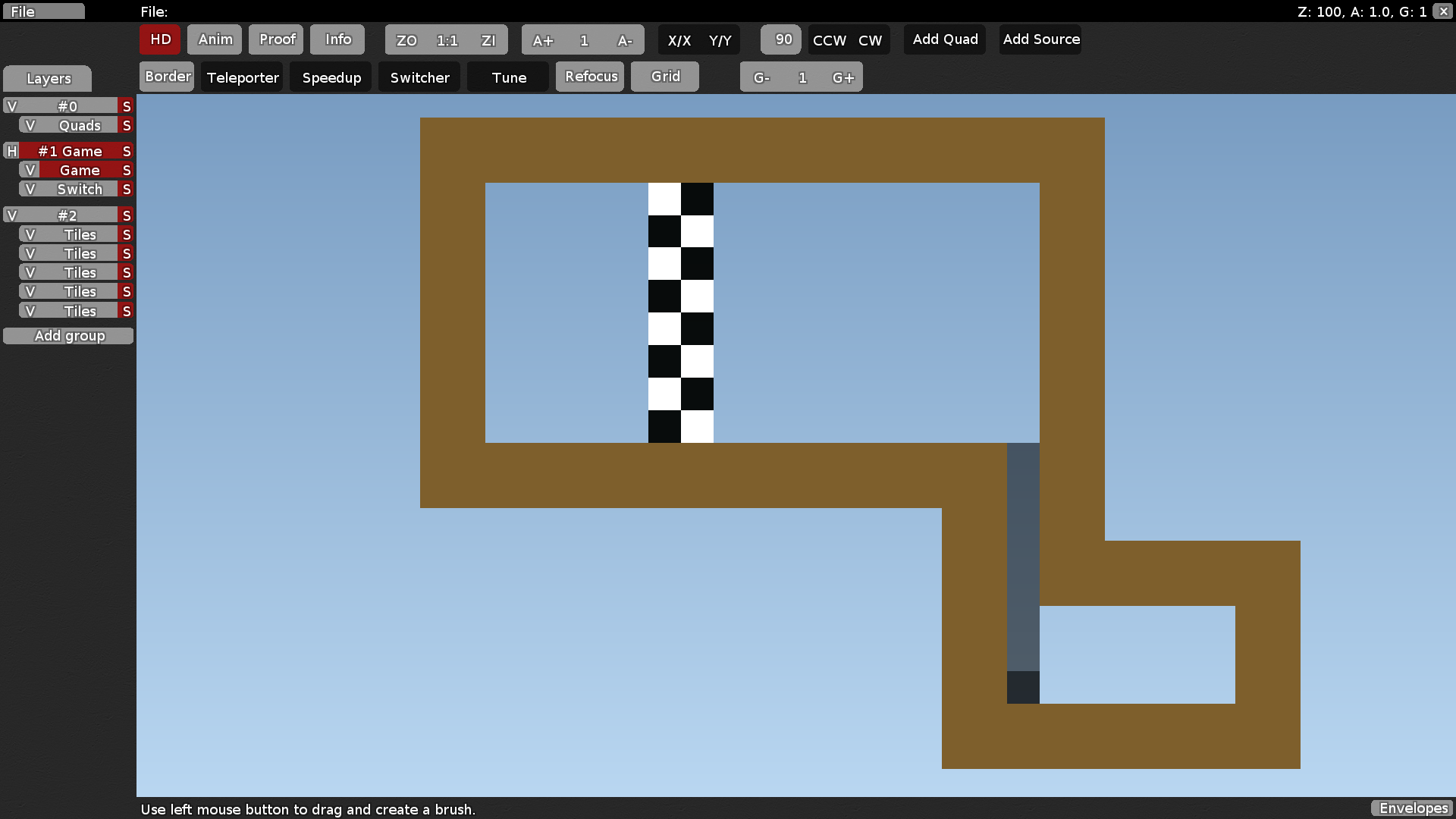
Task: Hide the Game layer with its V toggle
Action: coord(30,170)
